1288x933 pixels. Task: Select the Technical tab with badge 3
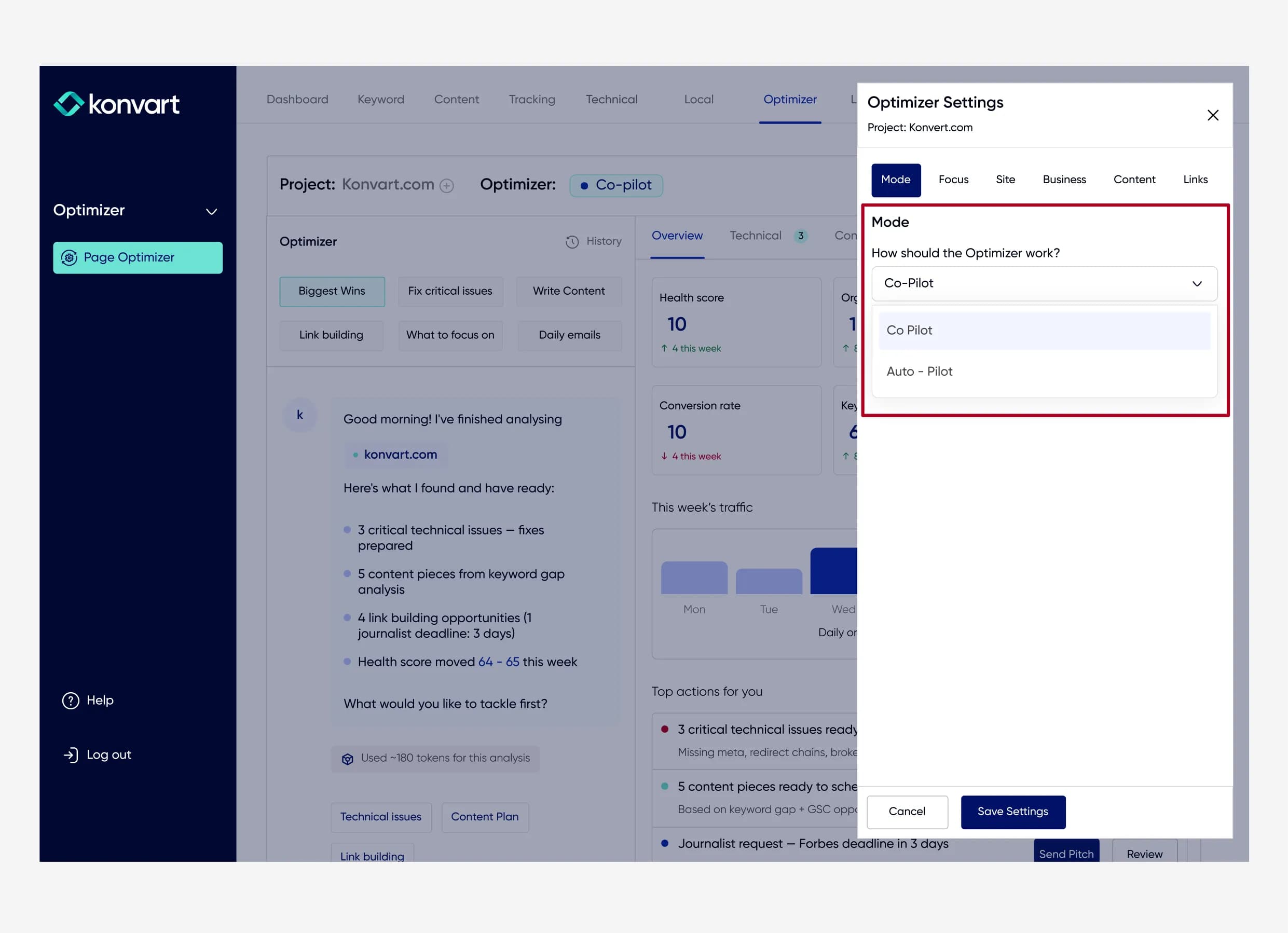[x=768, y=236]
